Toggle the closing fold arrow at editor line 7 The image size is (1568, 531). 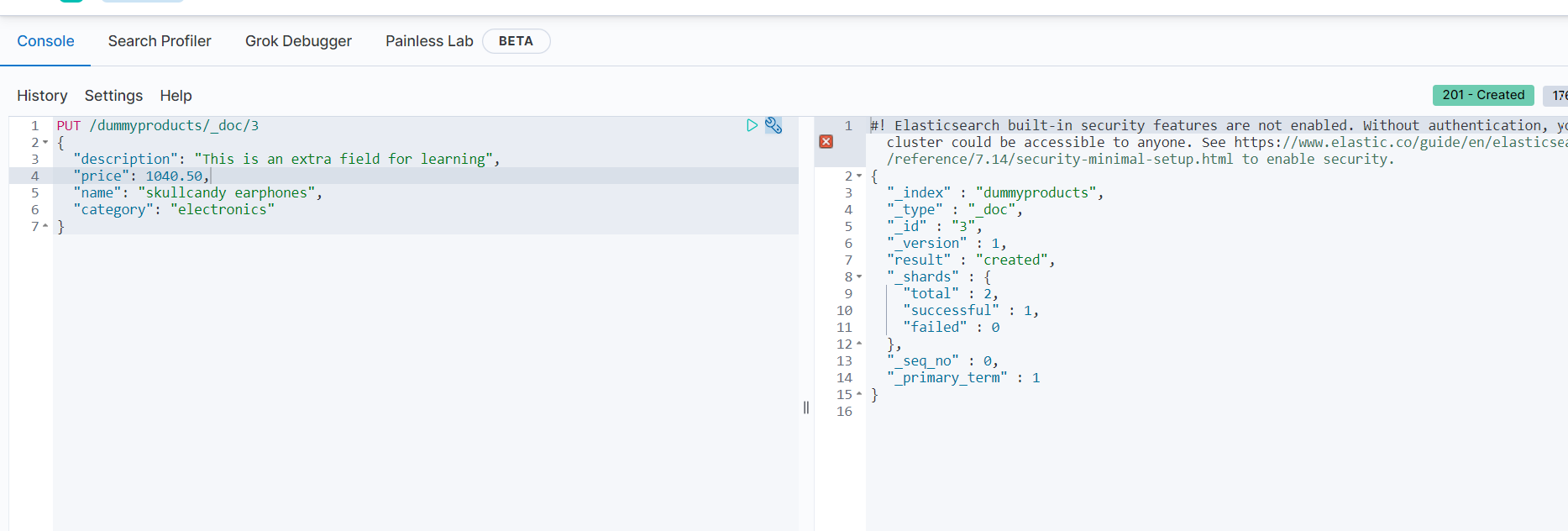[45, 227]
